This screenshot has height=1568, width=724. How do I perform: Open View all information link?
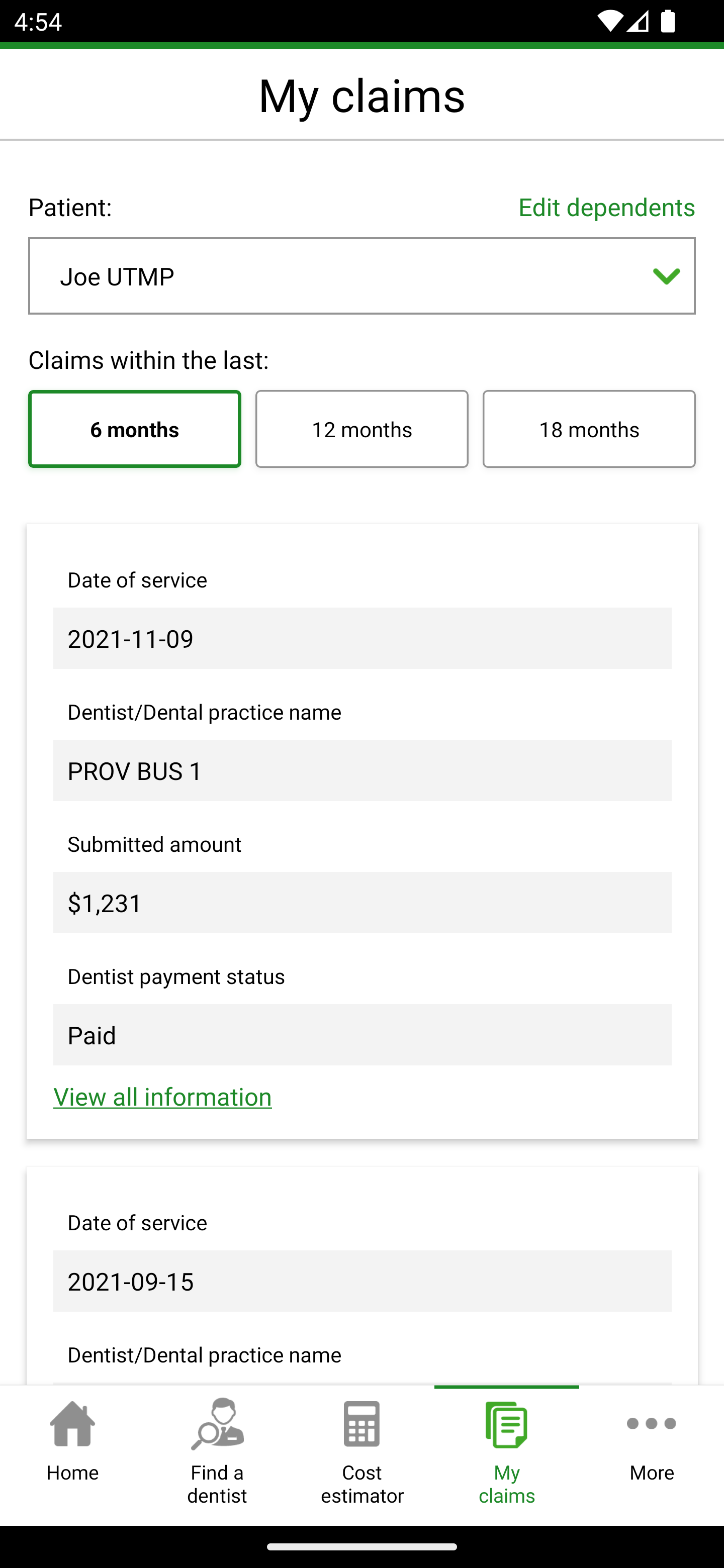(x=162, y=1097)
